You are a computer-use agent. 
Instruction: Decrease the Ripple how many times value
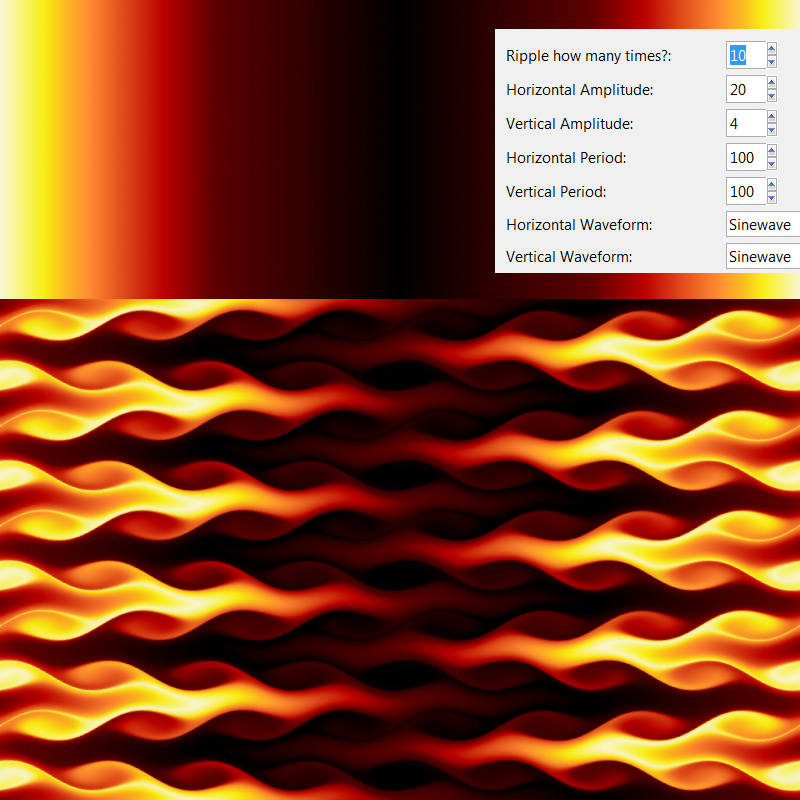[x=771, y=62]
